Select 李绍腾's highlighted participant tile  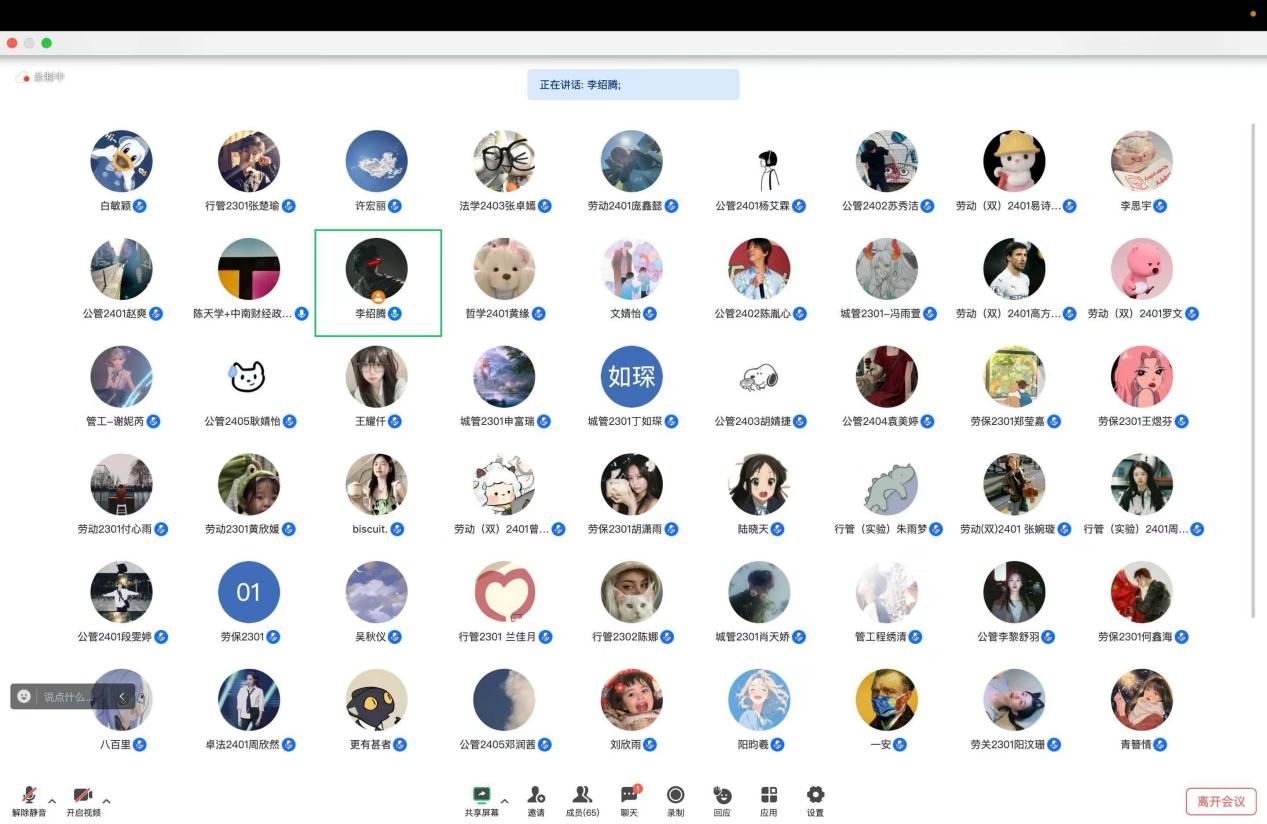coord(378,282)
